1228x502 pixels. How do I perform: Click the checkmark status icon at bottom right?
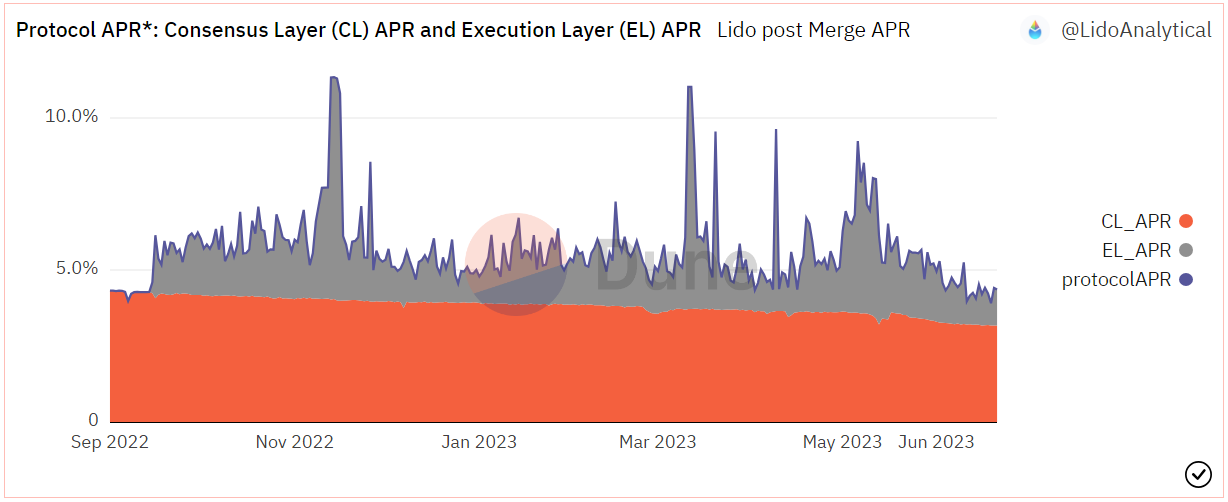pos(1197,473)
